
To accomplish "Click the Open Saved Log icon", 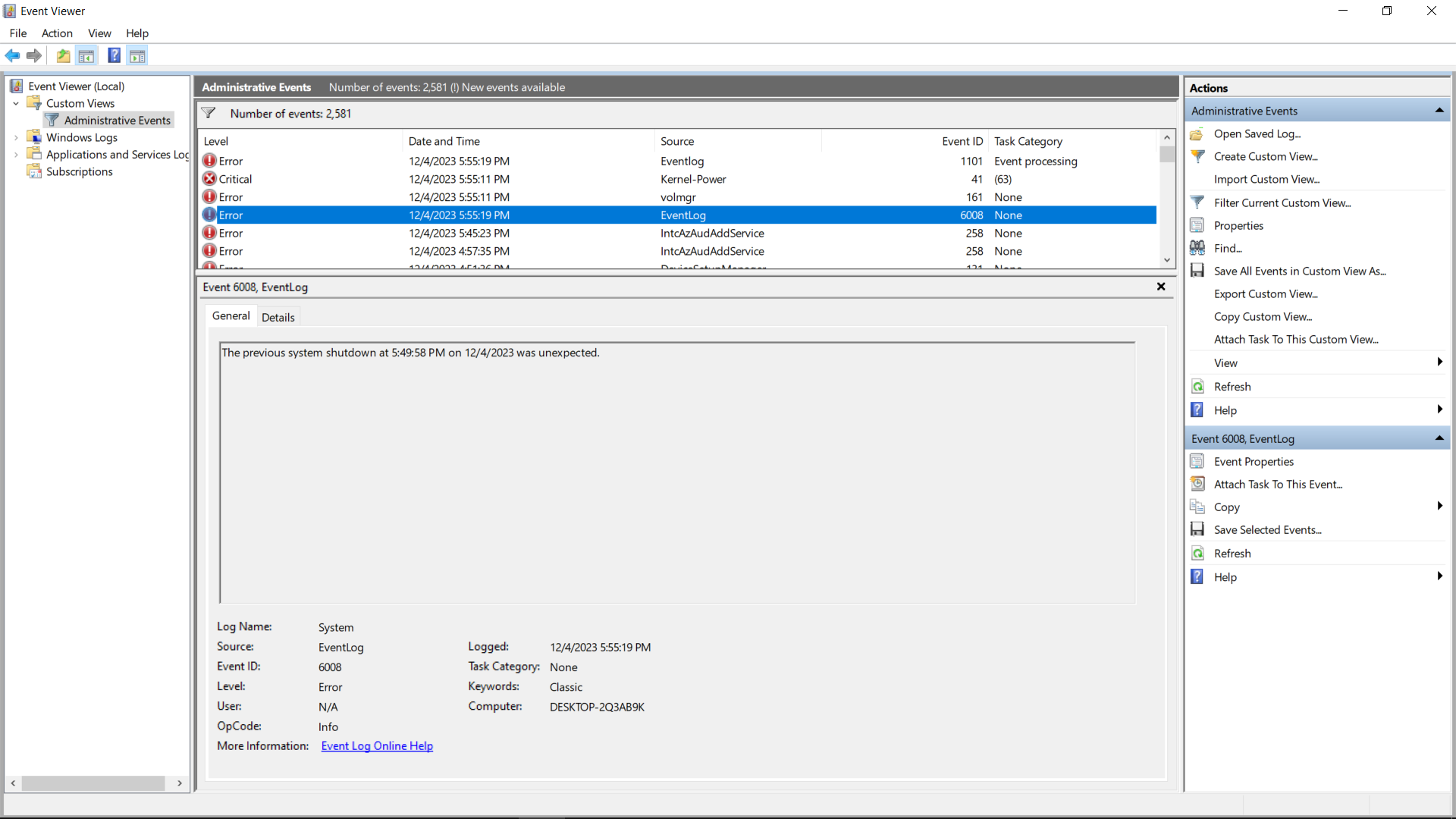I will pos(1197,134).
